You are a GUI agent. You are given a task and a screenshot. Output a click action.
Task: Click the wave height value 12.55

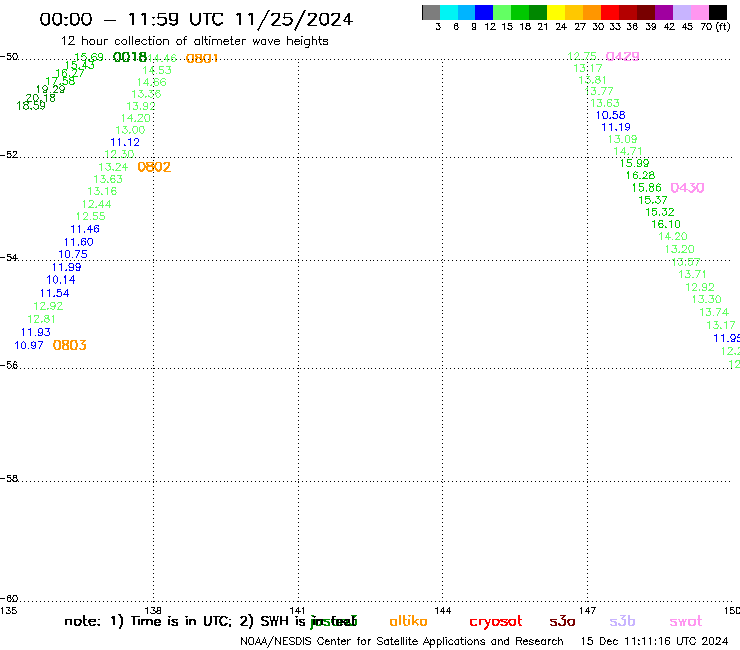click(91, 216)
